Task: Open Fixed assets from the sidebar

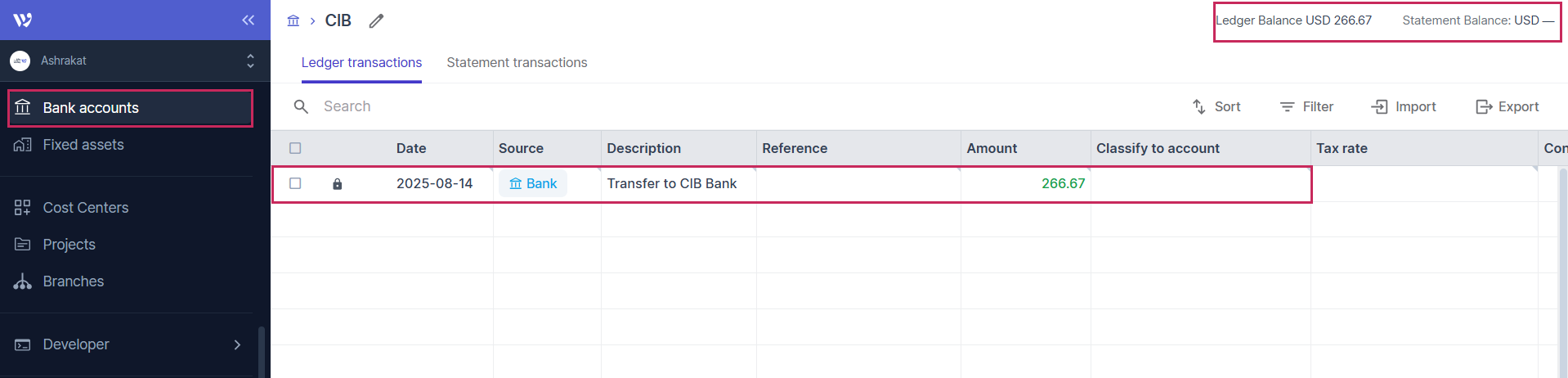Action: tap(83, 145)
